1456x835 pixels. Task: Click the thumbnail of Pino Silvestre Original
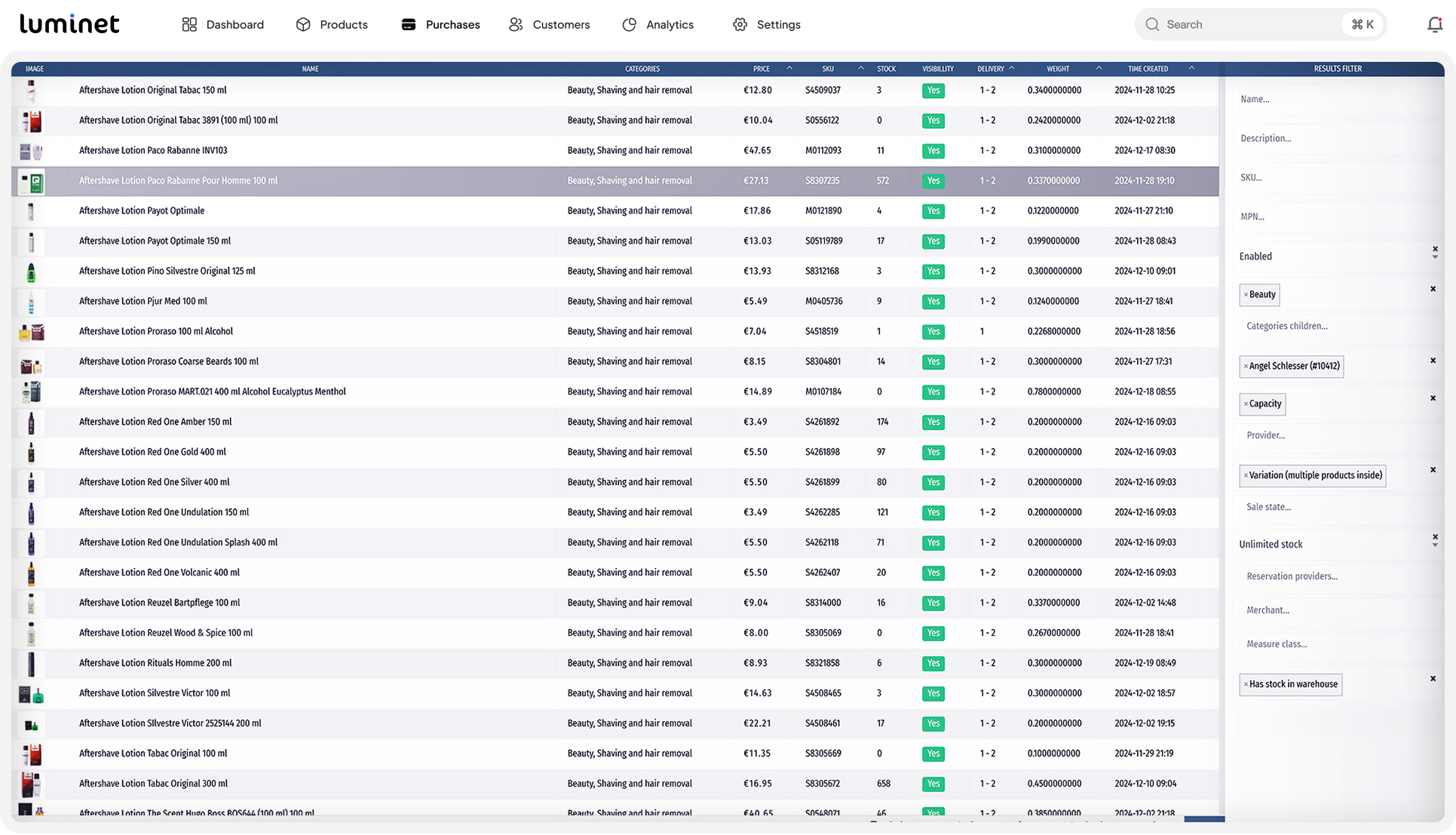31,272
